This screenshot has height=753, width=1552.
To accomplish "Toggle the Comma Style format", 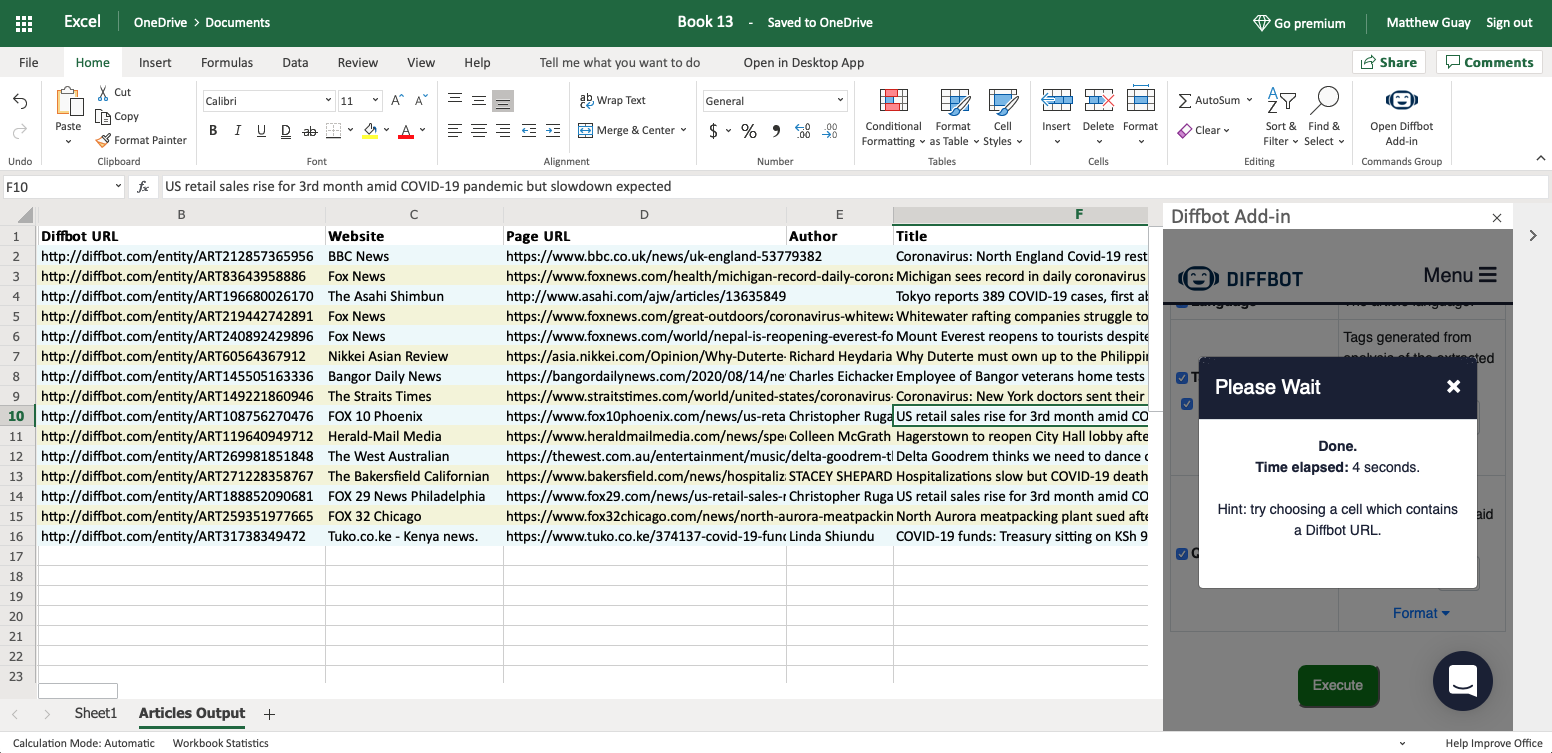I will click(775, 131).
